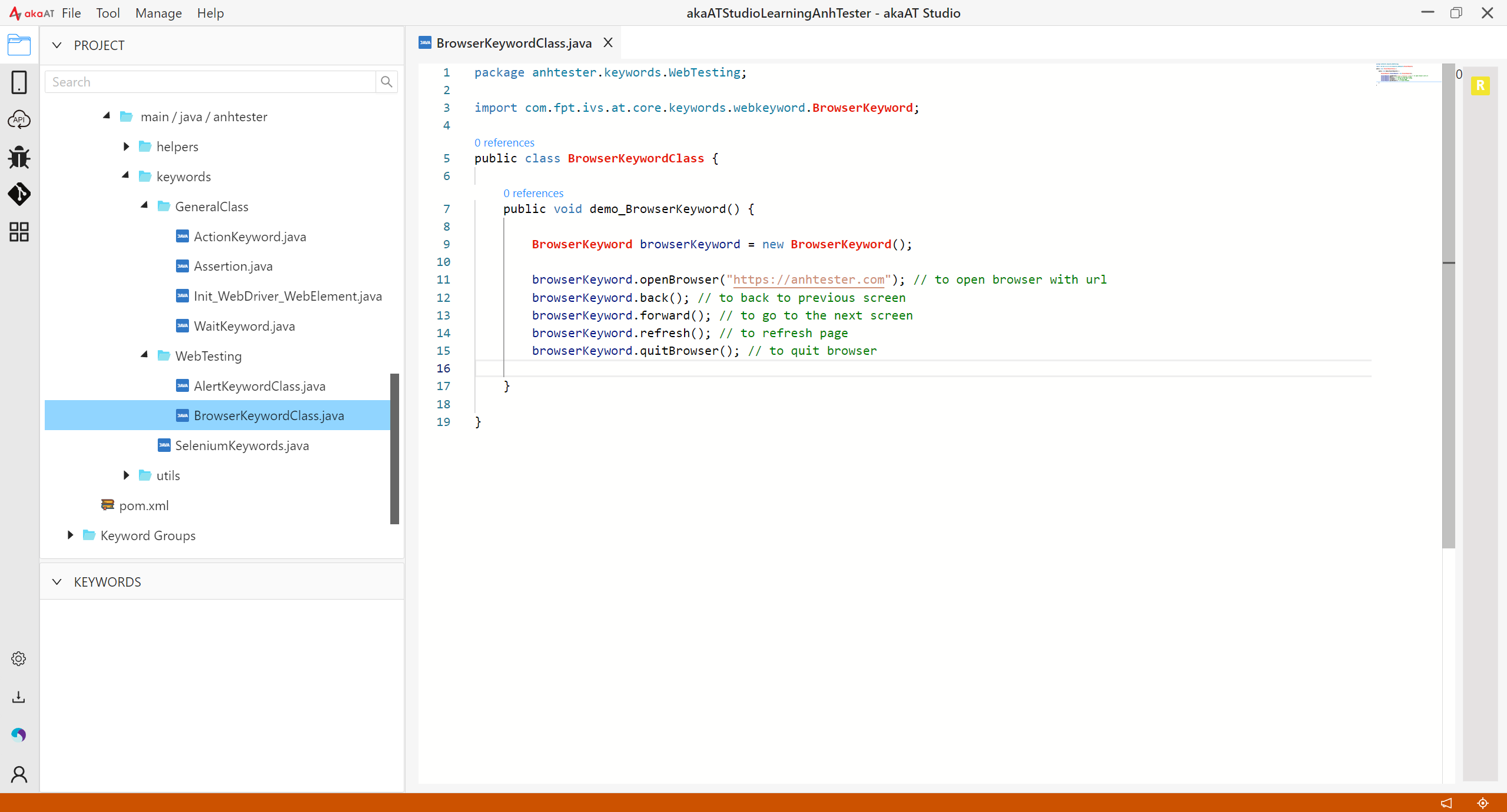Open the Git source control icon
This screenshot has height=812, width=1507.
pos(19,194)
